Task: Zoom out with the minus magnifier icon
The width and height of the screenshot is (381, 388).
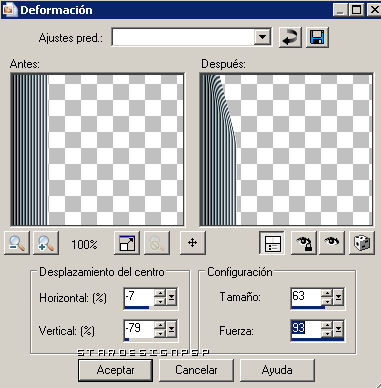Action: pyautogui.click(x=17, y=243)
